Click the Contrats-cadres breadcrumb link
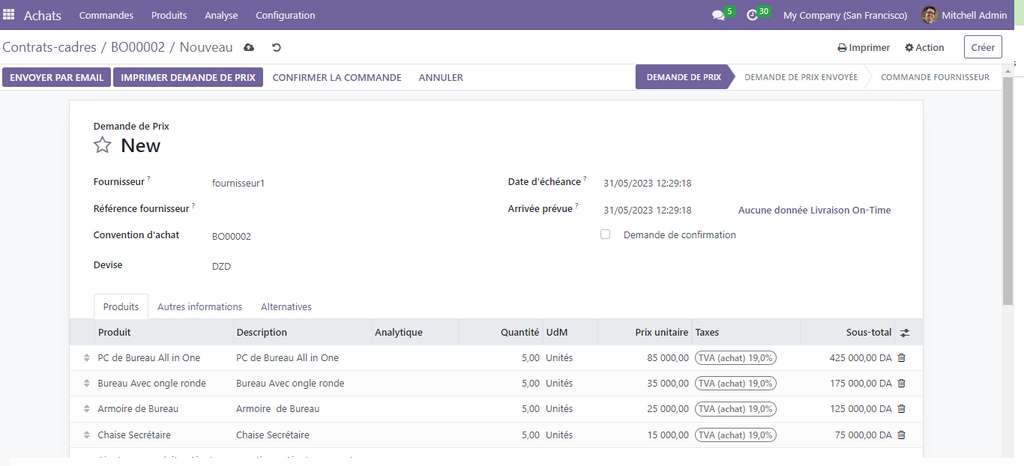 (x=50, y=47)
